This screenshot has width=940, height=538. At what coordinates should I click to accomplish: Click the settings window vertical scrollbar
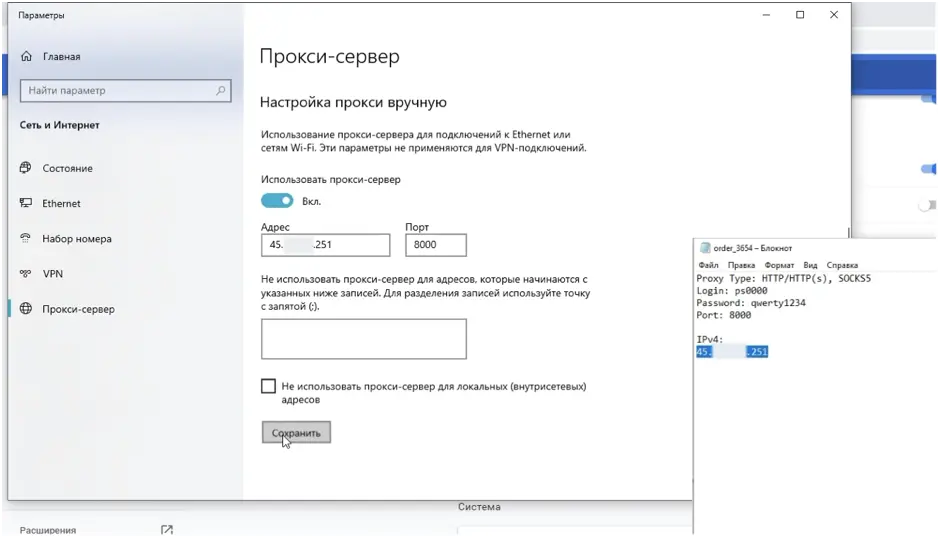pyautogui.click(x=848, y=232)
